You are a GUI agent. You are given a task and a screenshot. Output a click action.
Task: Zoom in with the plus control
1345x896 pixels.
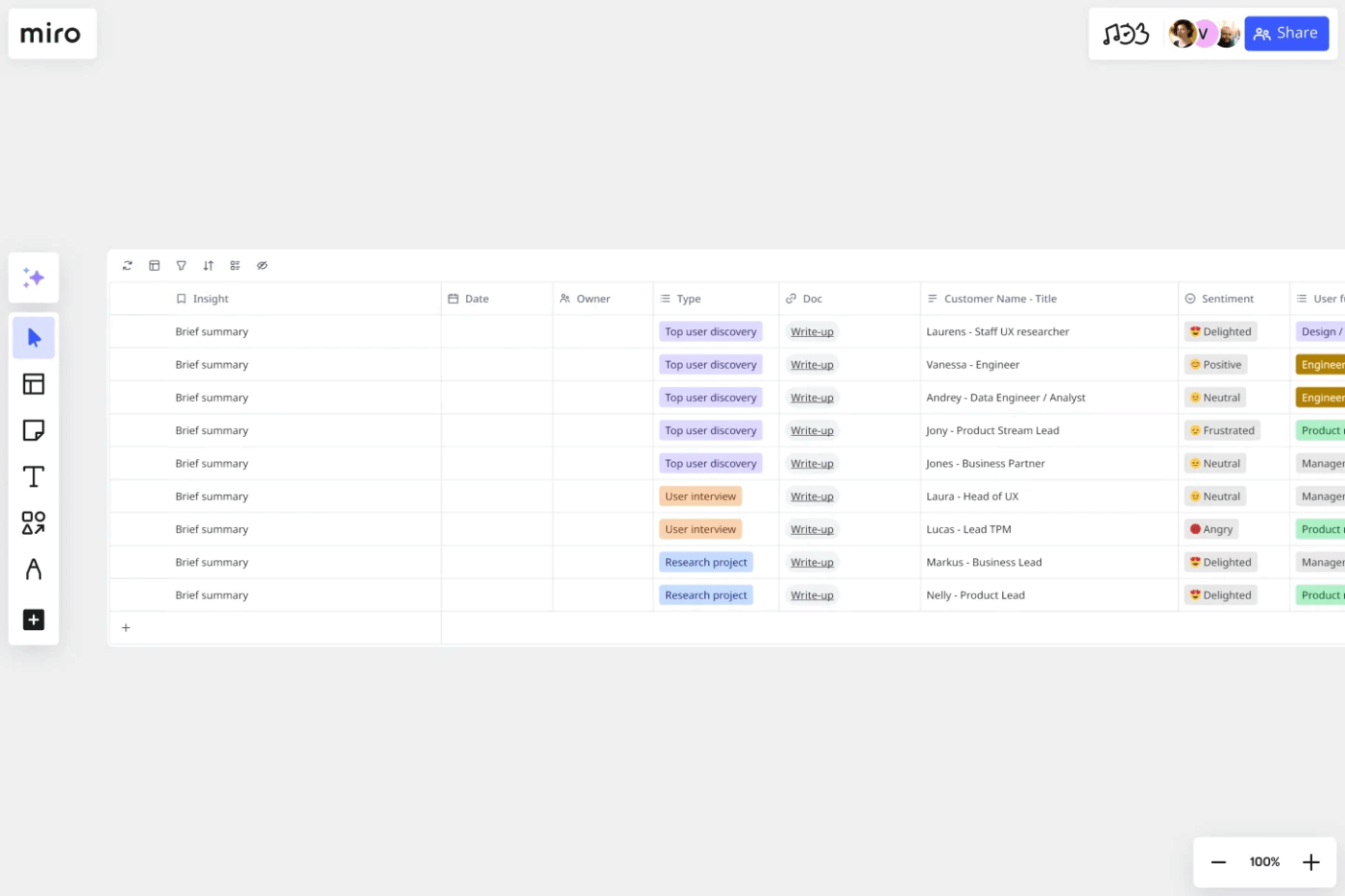tap(1310, 861)
